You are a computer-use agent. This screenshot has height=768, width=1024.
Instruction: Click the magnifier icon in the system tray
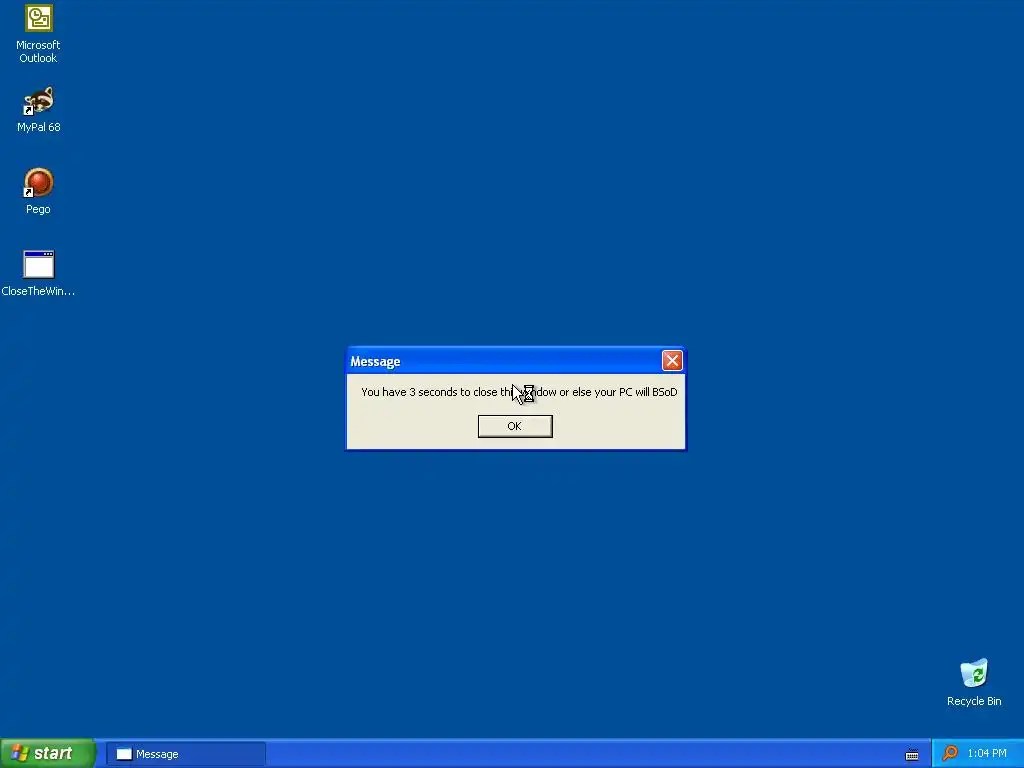pyautogui.click(x=950, y=753)
